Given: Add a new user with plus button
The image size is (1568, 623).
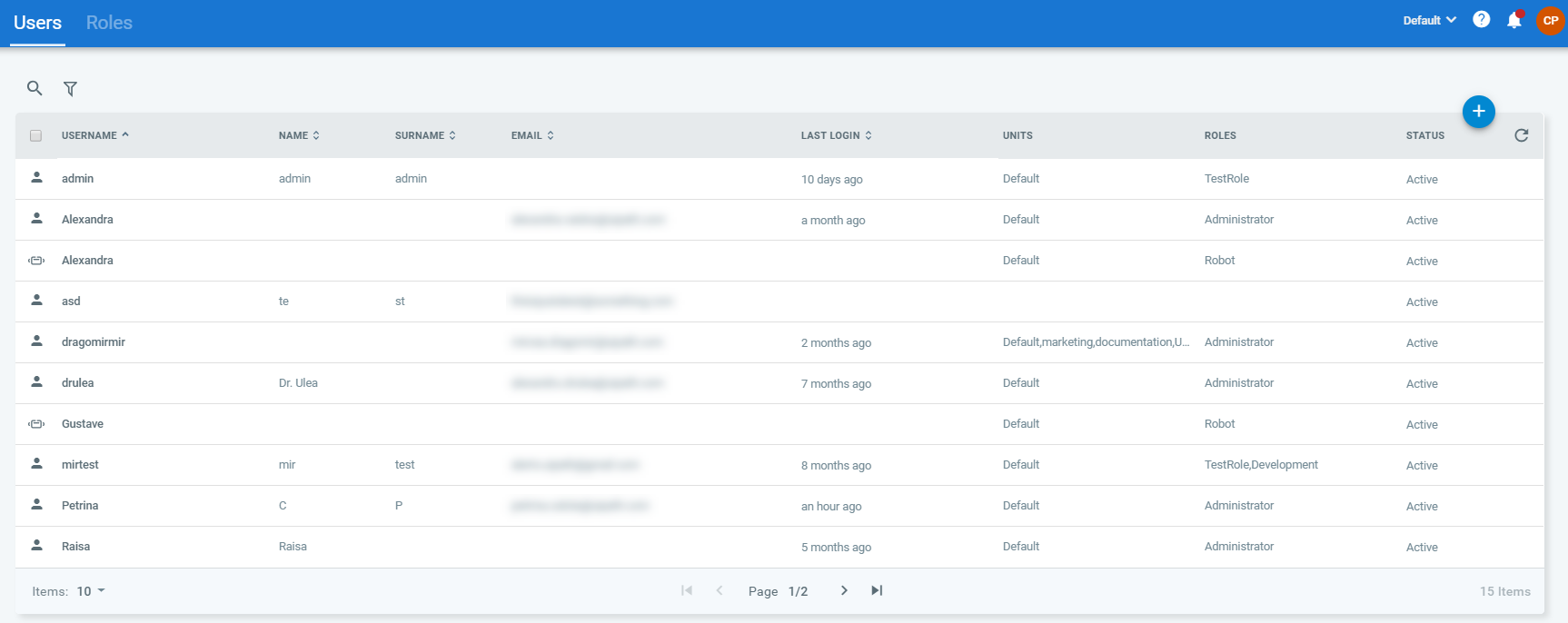Looking at the screenshot, I should pyautogui.click(x=1478, y=111).
